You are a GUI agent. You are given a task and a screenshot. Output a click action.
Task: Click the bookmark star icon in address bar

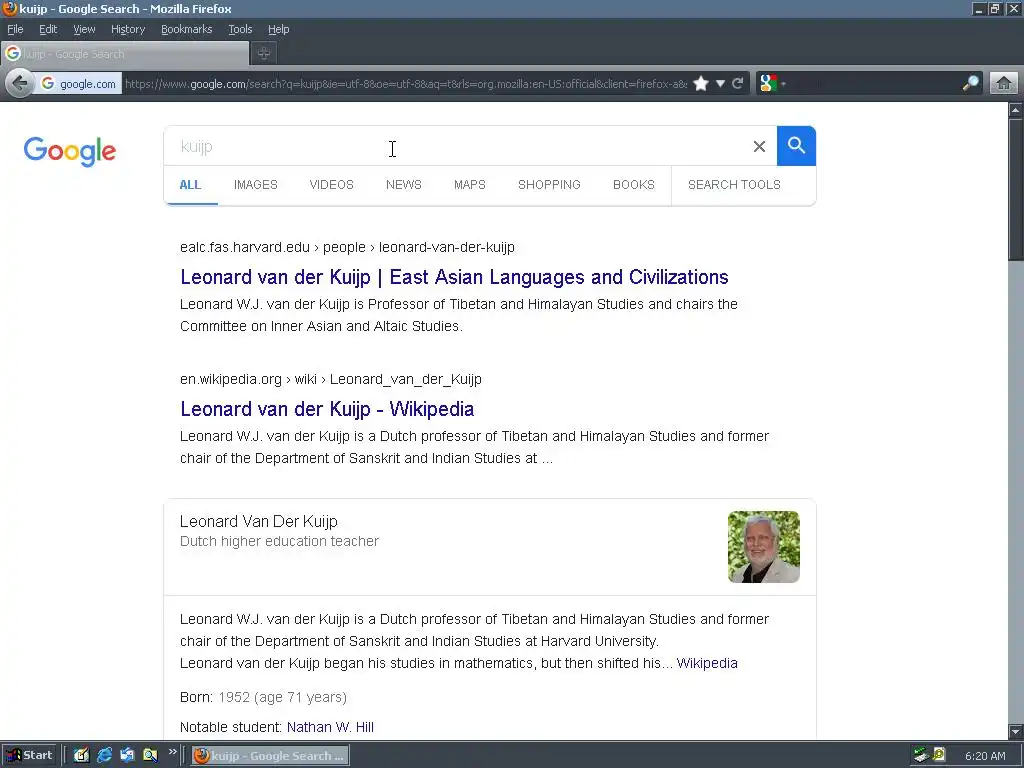tap(701, 84)
